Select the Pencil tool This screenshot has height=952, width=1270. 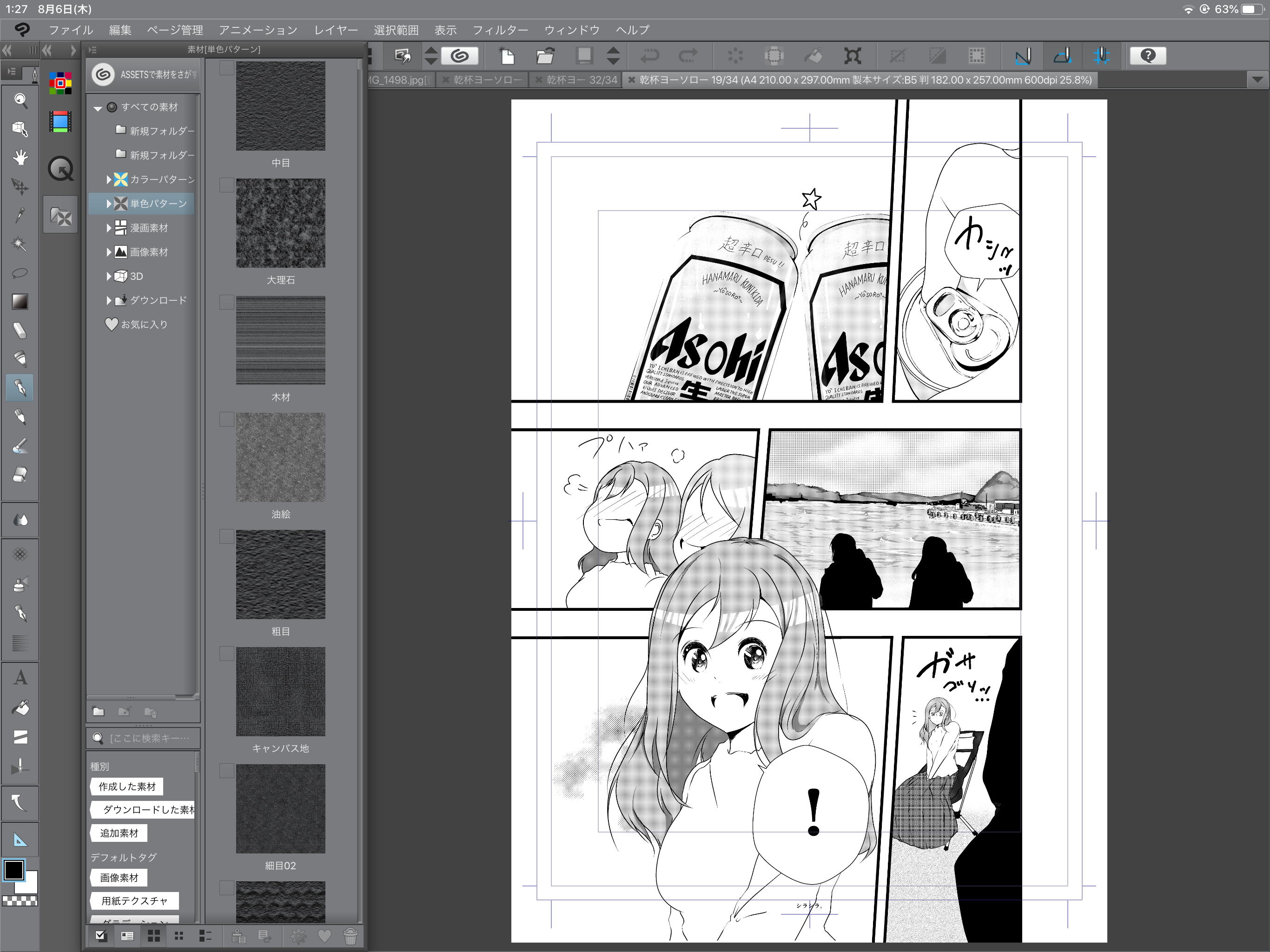click(x=20, y=417)
